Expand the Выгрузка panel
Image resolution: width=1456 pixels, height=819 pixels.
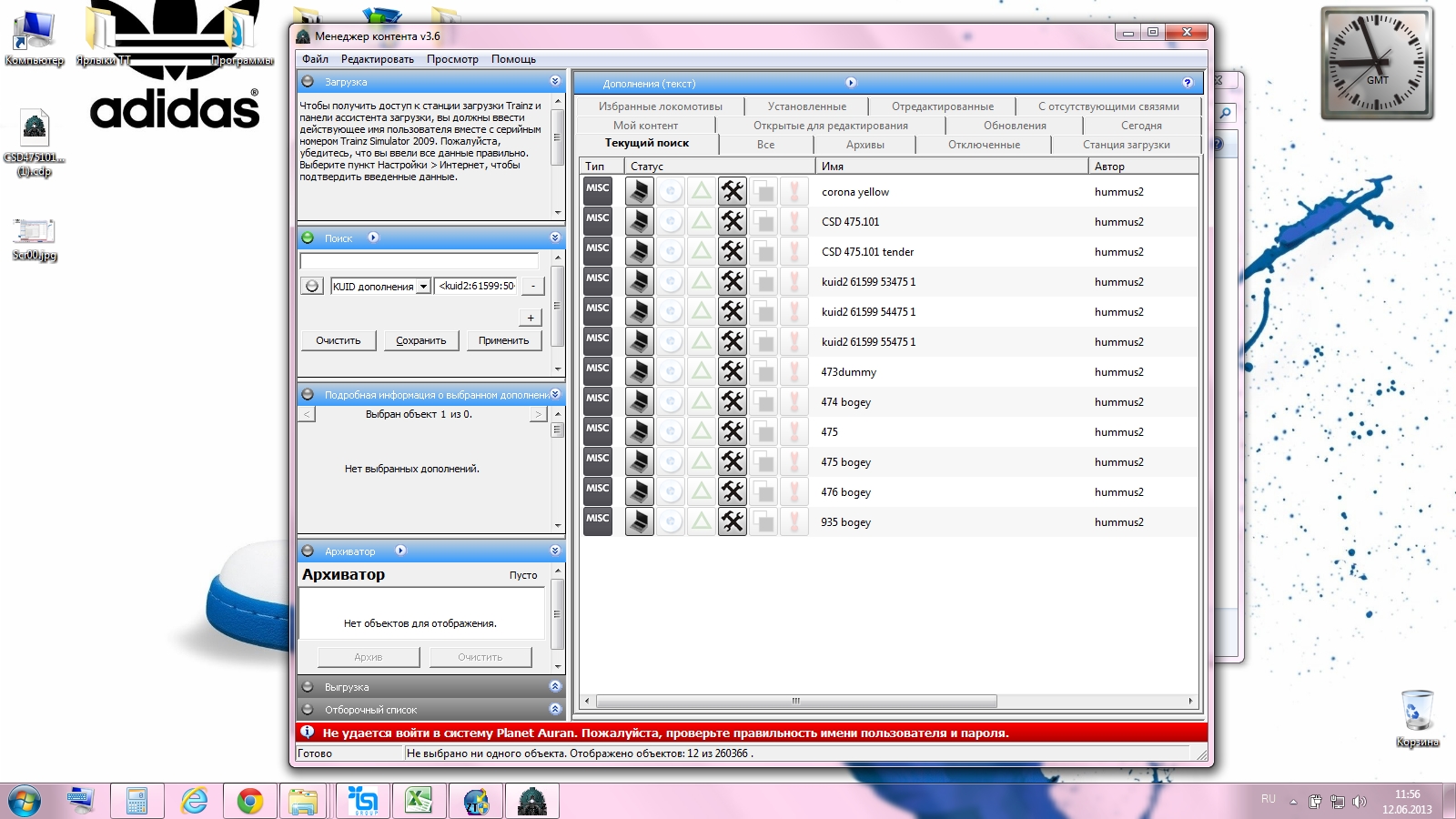click(555, 686)
